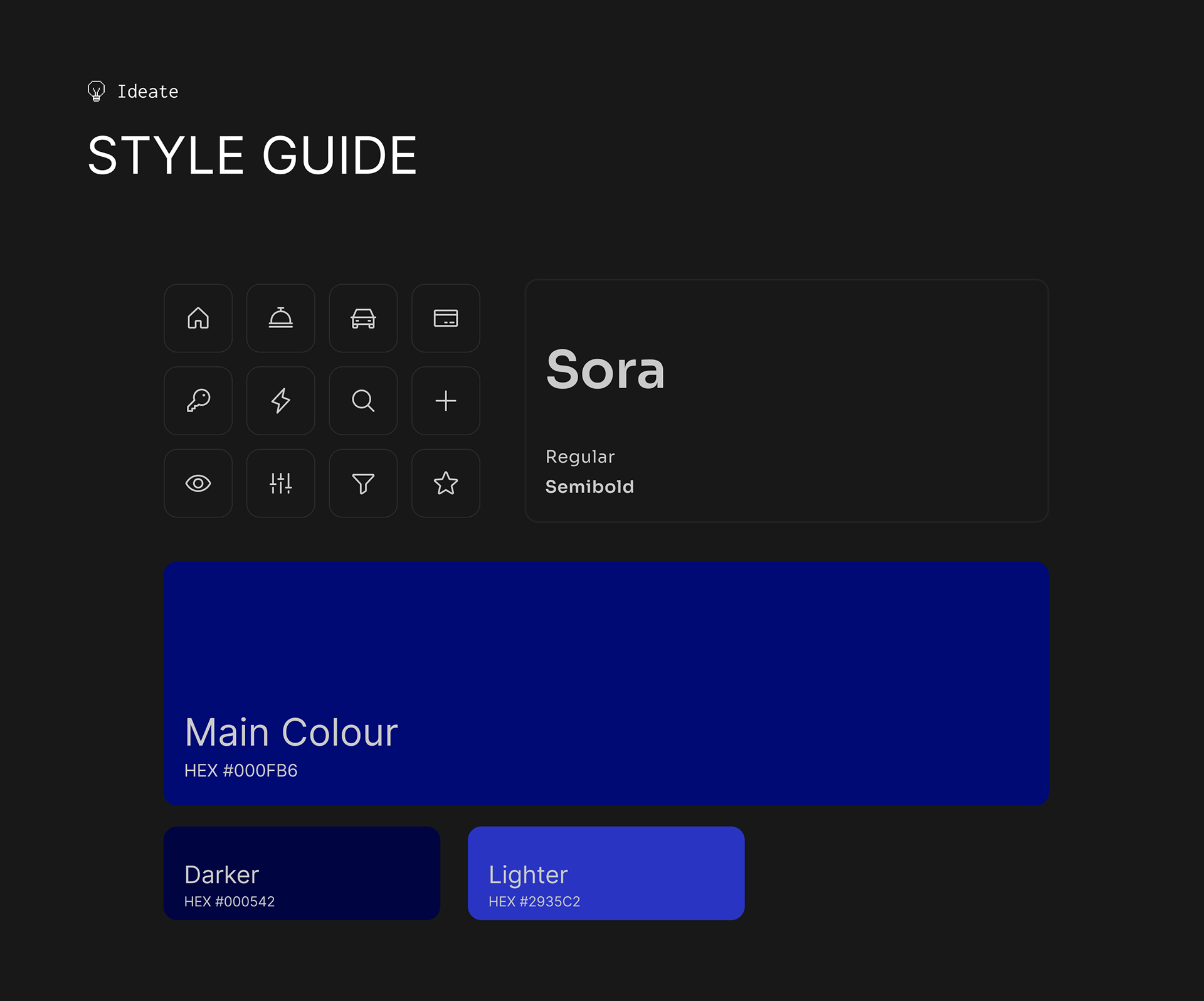Screen dimensions: 1204x1001
Task: Select the lightning bolt icon
Action: (280, 401)
